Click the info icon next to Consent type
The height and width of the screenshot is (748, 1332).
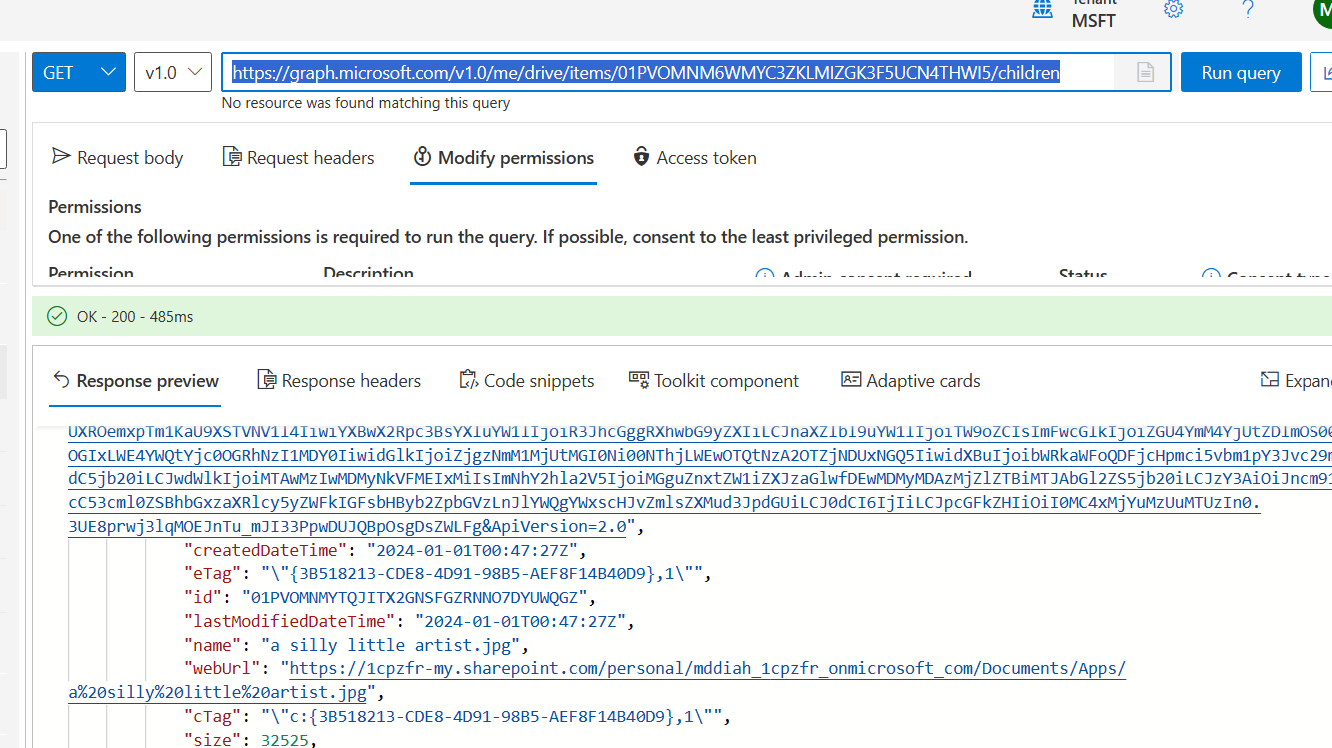[1211, 276]
